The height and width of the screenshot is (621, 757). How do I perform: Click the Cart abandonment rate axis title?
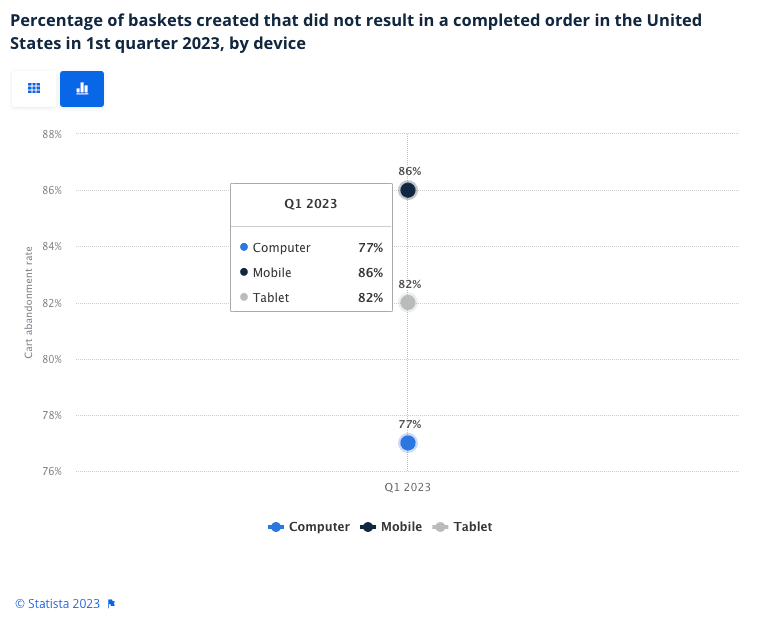pyautogui.click(x=28, y=302)
